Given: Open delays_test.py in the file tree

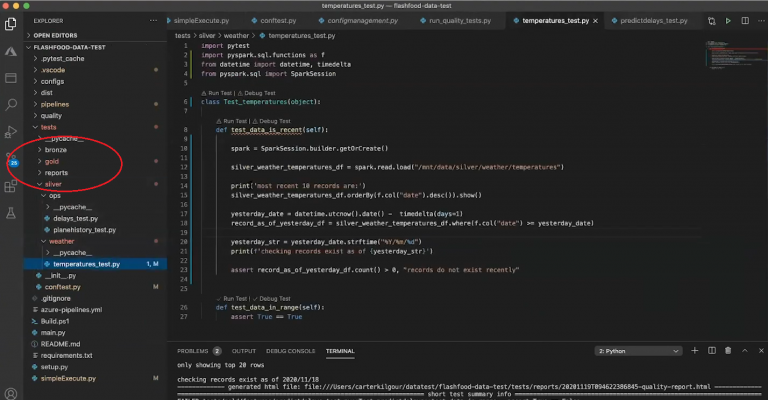Looking at the screenshot, I should [x=74, y=218].
